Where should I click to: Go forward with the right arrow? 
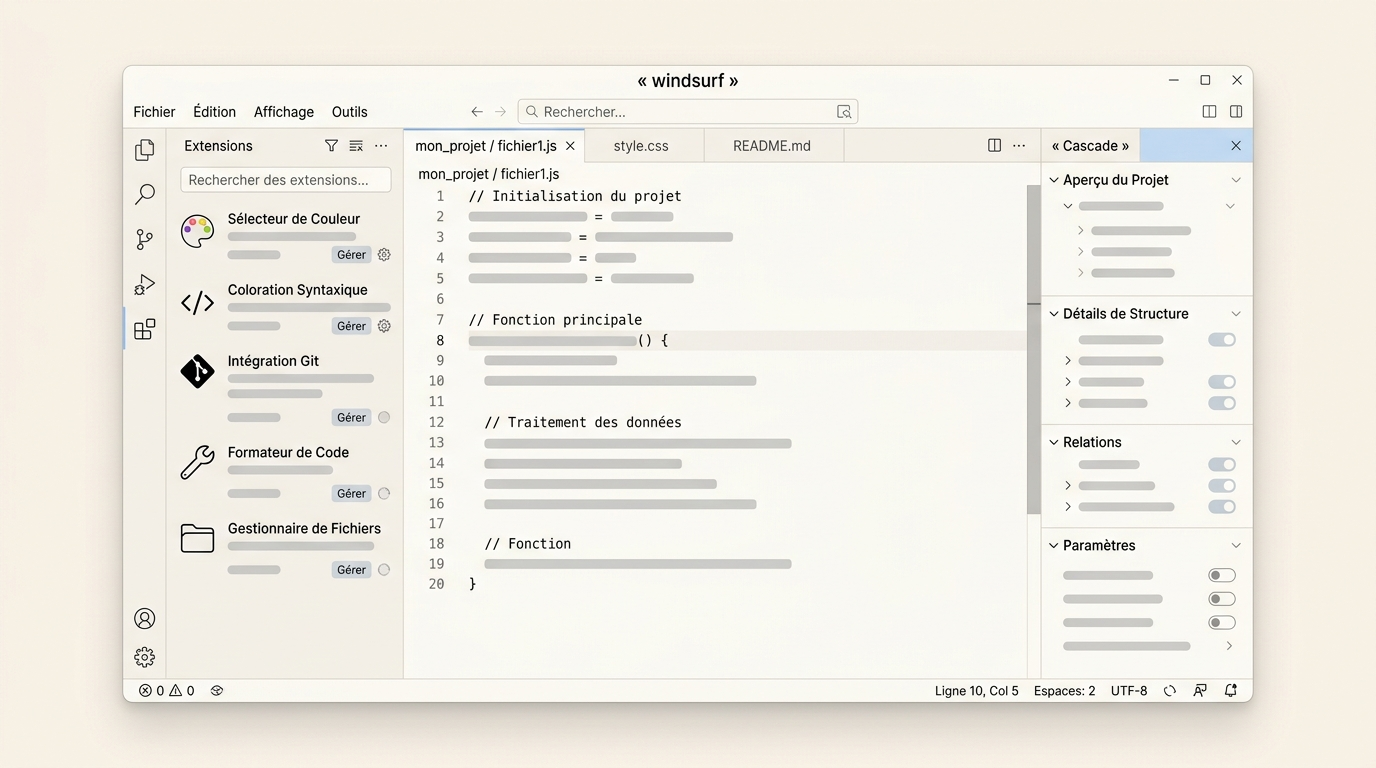tap(501, 112)
